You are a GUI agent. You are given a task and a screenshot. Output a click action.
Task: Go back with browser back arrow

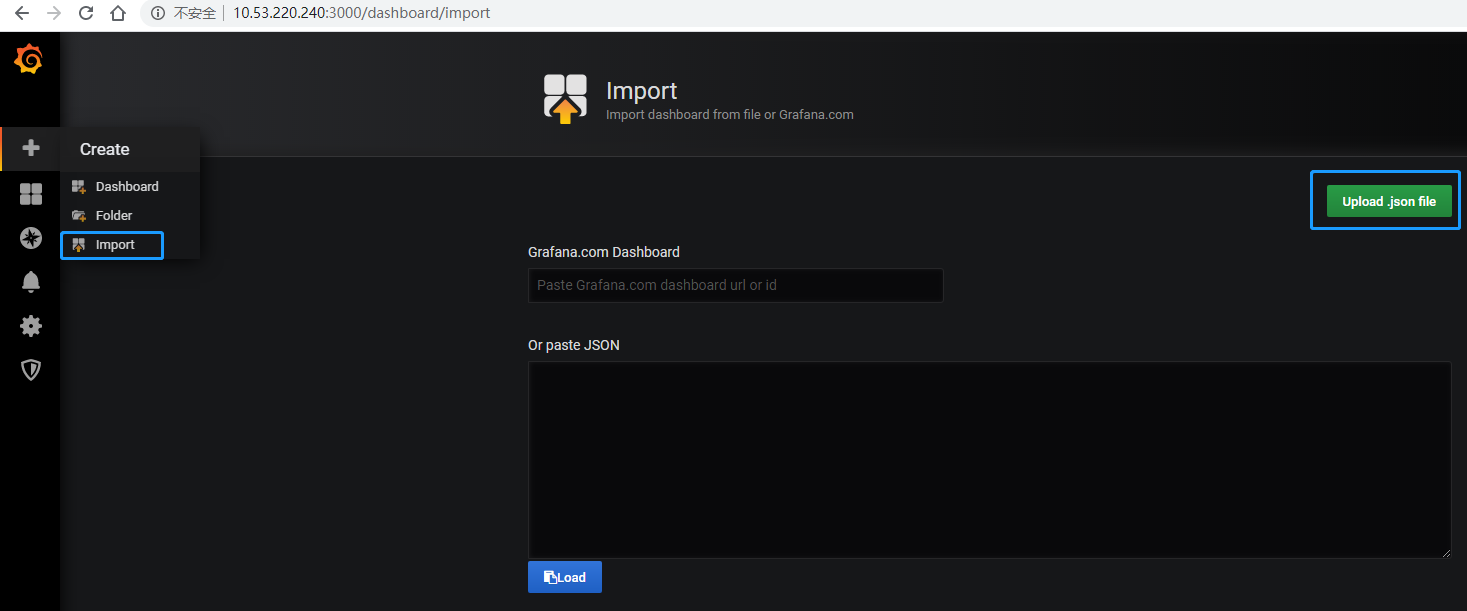22,14
